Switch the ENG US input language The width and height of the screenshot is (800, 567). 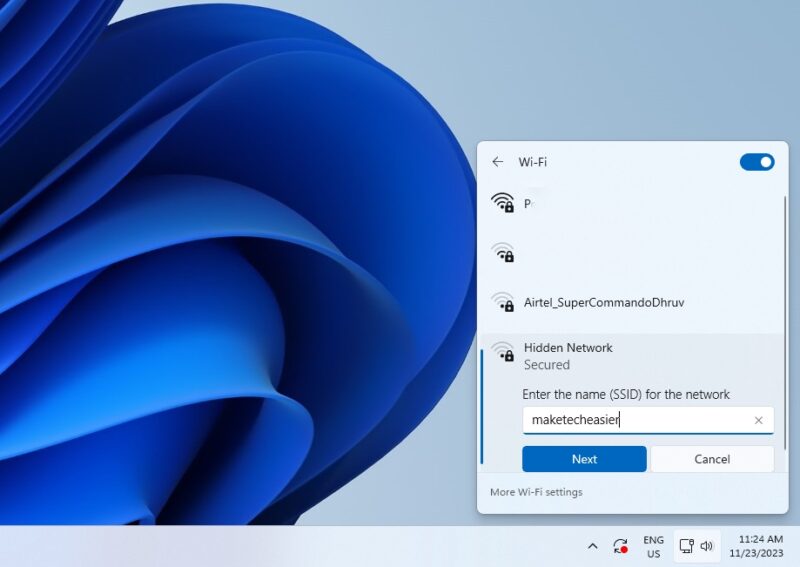(x=654, y=547)
